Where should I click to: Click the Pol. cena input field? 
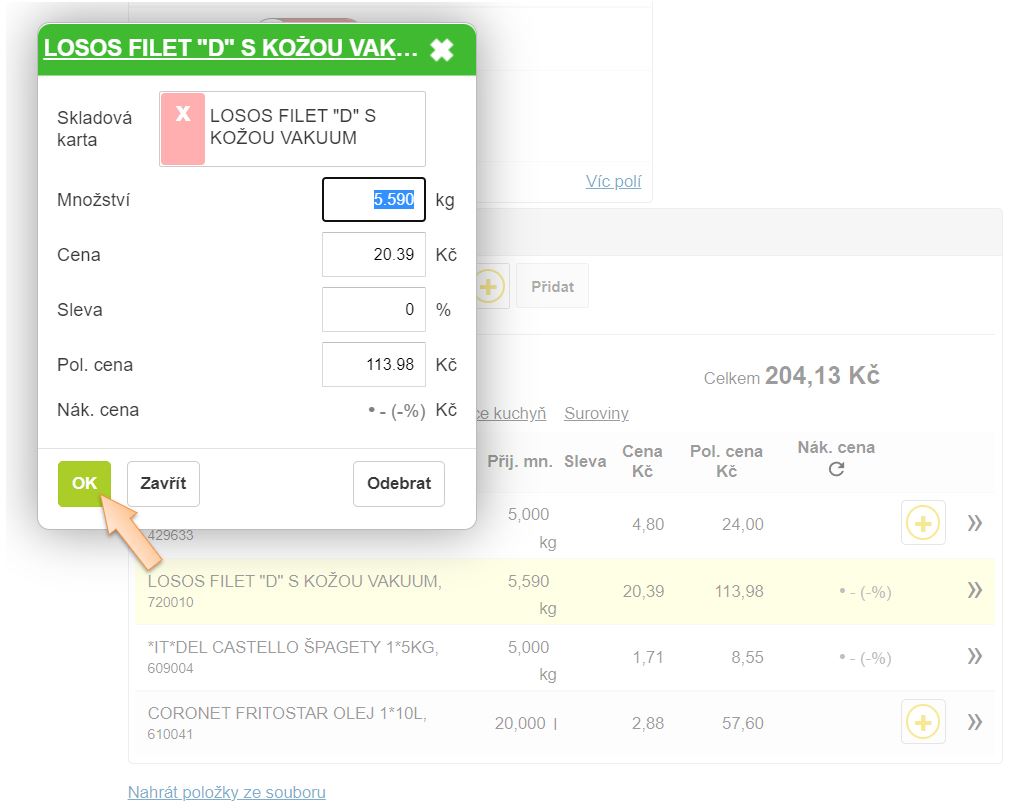[x=373, y=365]
